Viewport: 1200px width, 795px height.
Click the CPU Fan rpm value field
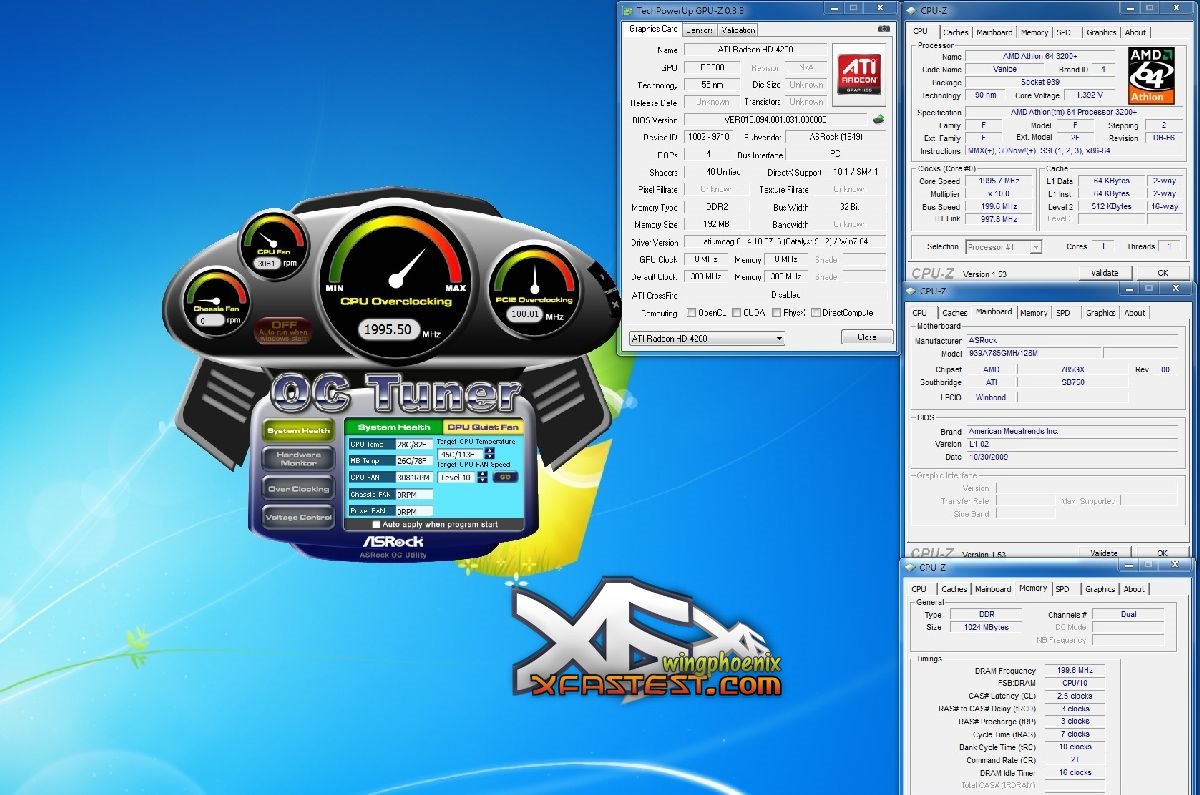tap(265, 263)
